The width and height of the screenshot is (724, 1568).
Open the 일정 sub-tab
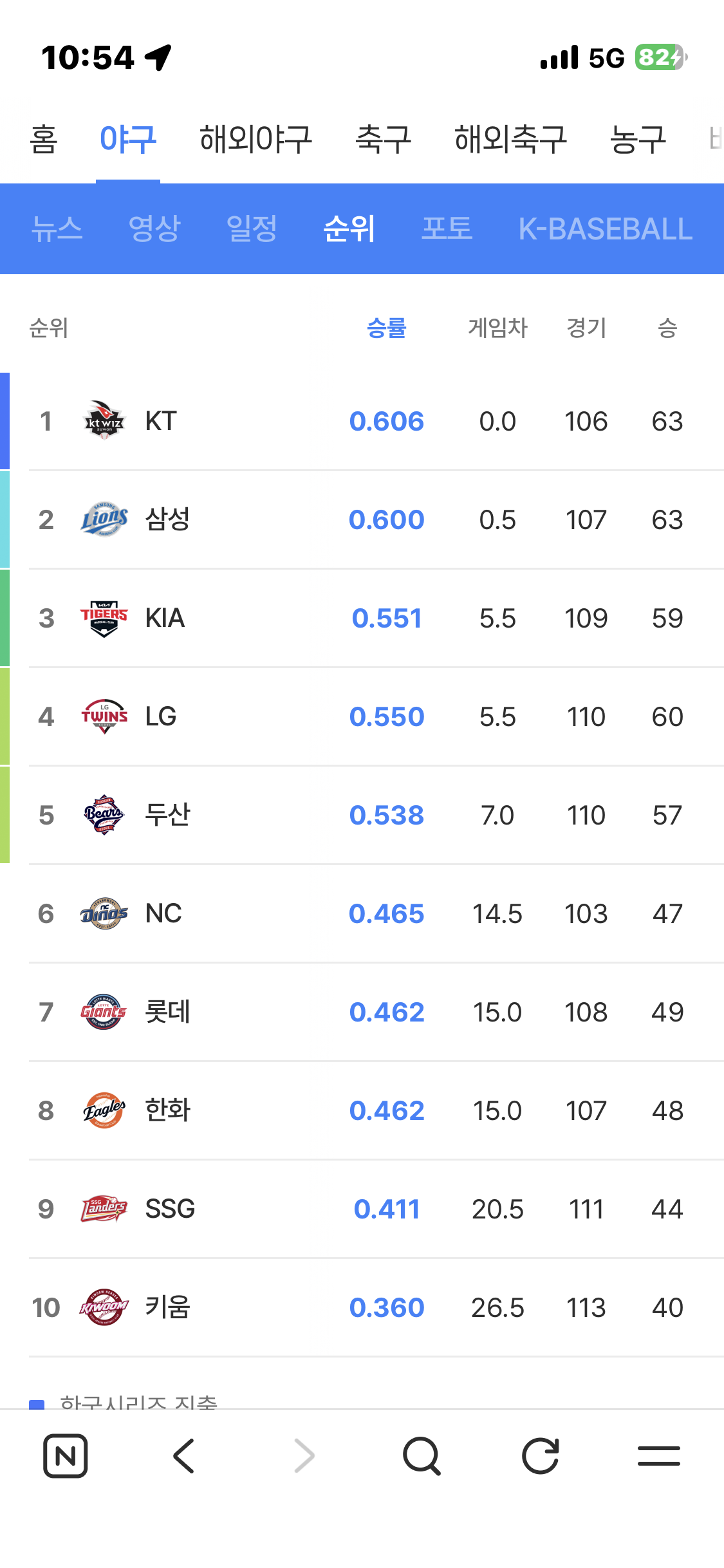(252, 229)
